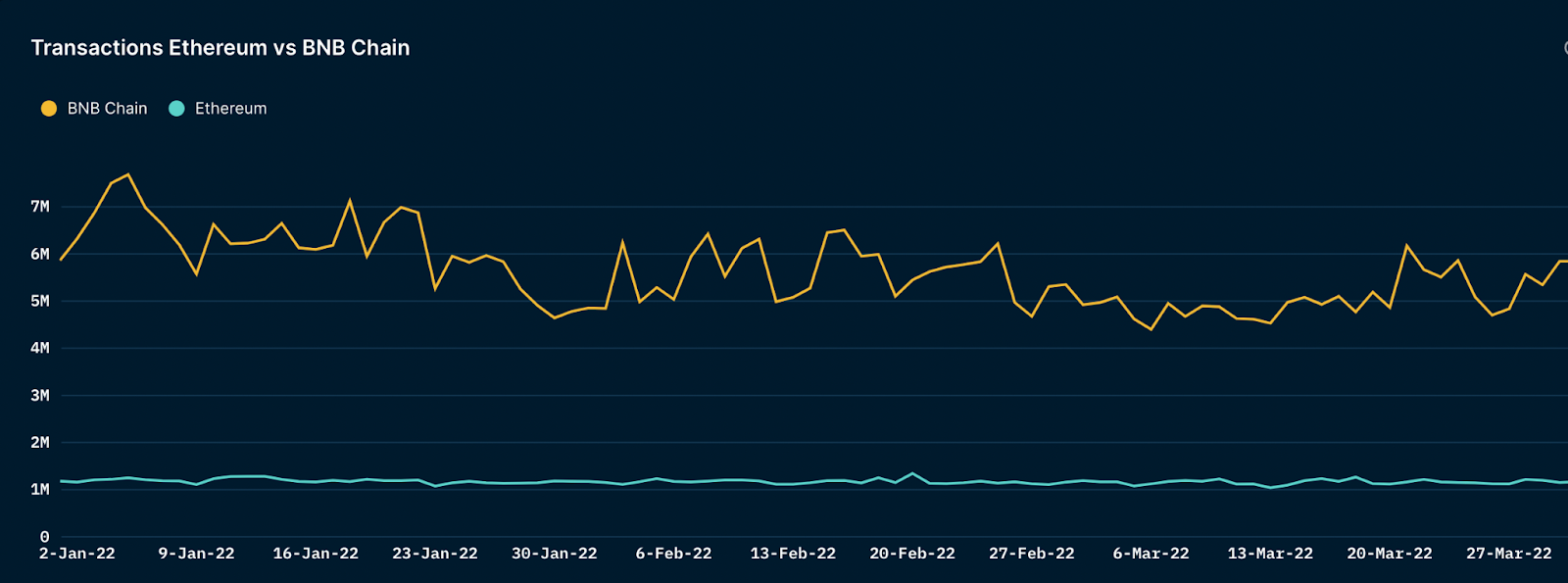
Task: Select the 23-Jan-22 date label
Action: point(435,554)
